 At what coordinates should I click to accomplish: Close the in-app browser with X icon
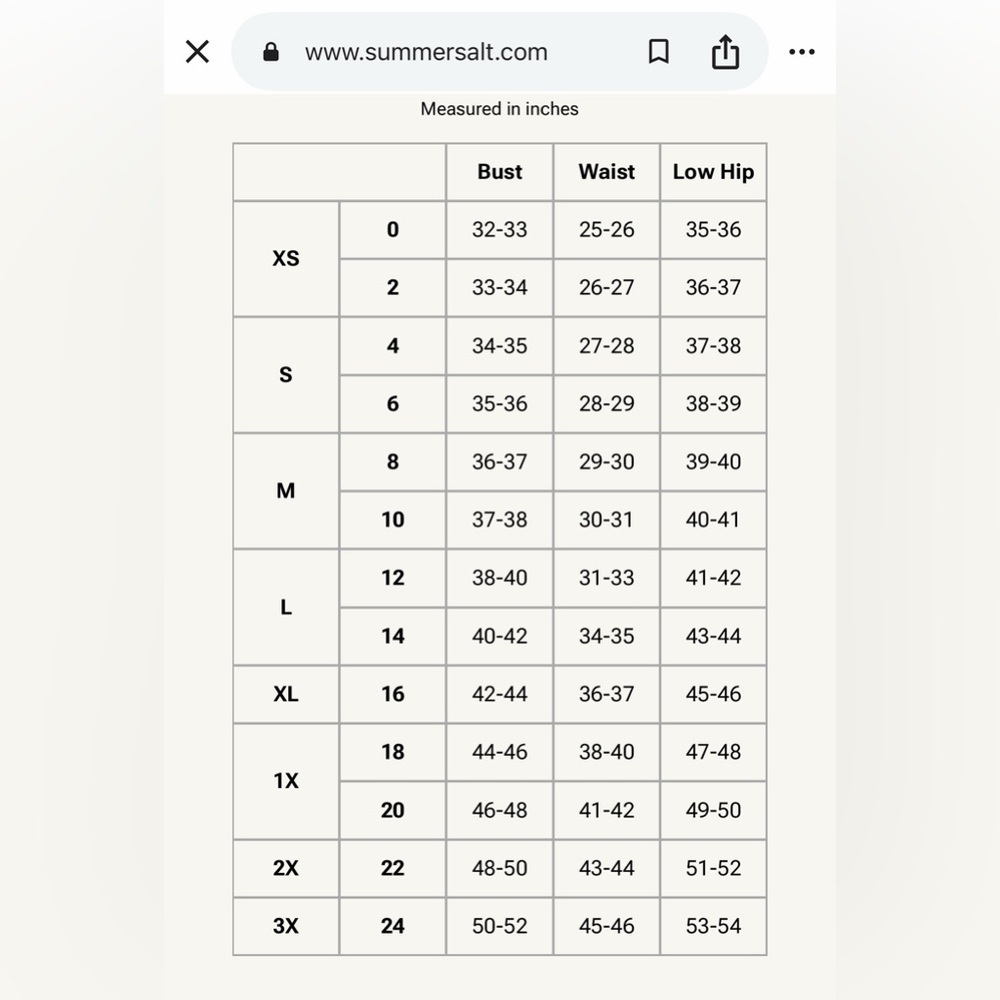pyautogui.click(x=197, y=52)
